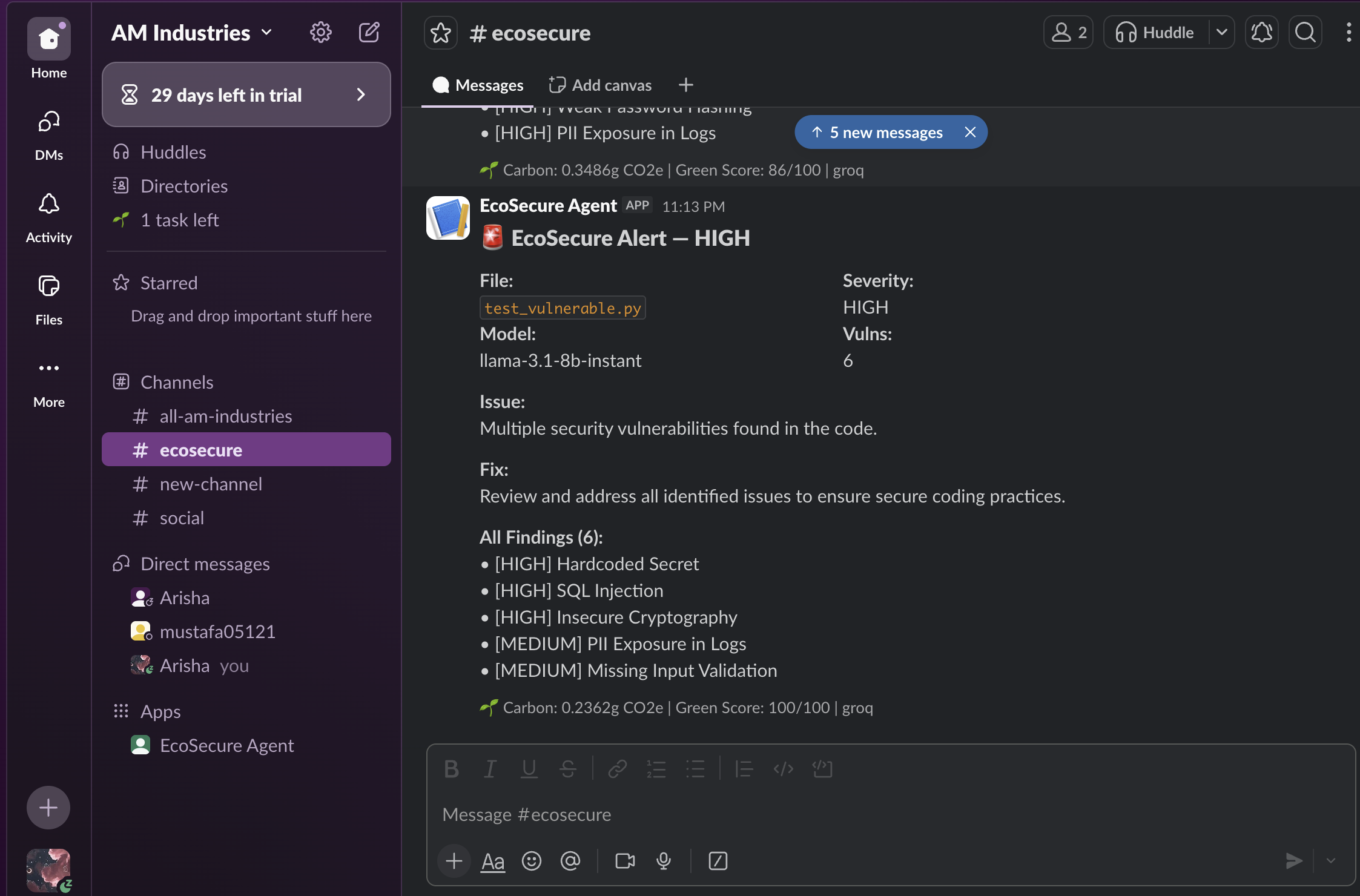The image size is (1360, 896).
Task: Open the Huddle options dropdown arrow
Action: click(x=1222, y=32)
